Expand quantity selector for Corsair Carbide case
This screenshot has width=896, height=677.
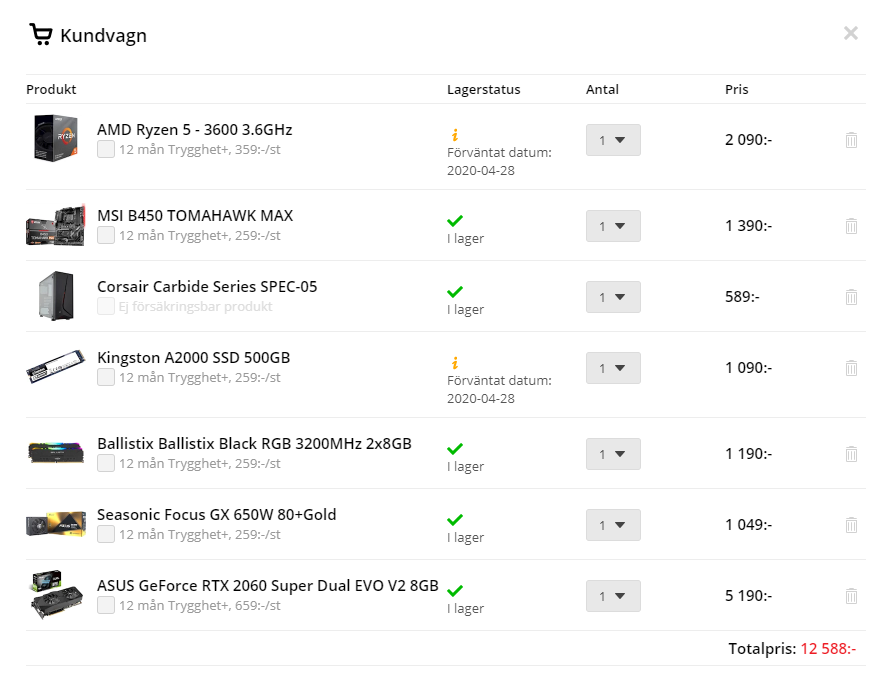612,297
